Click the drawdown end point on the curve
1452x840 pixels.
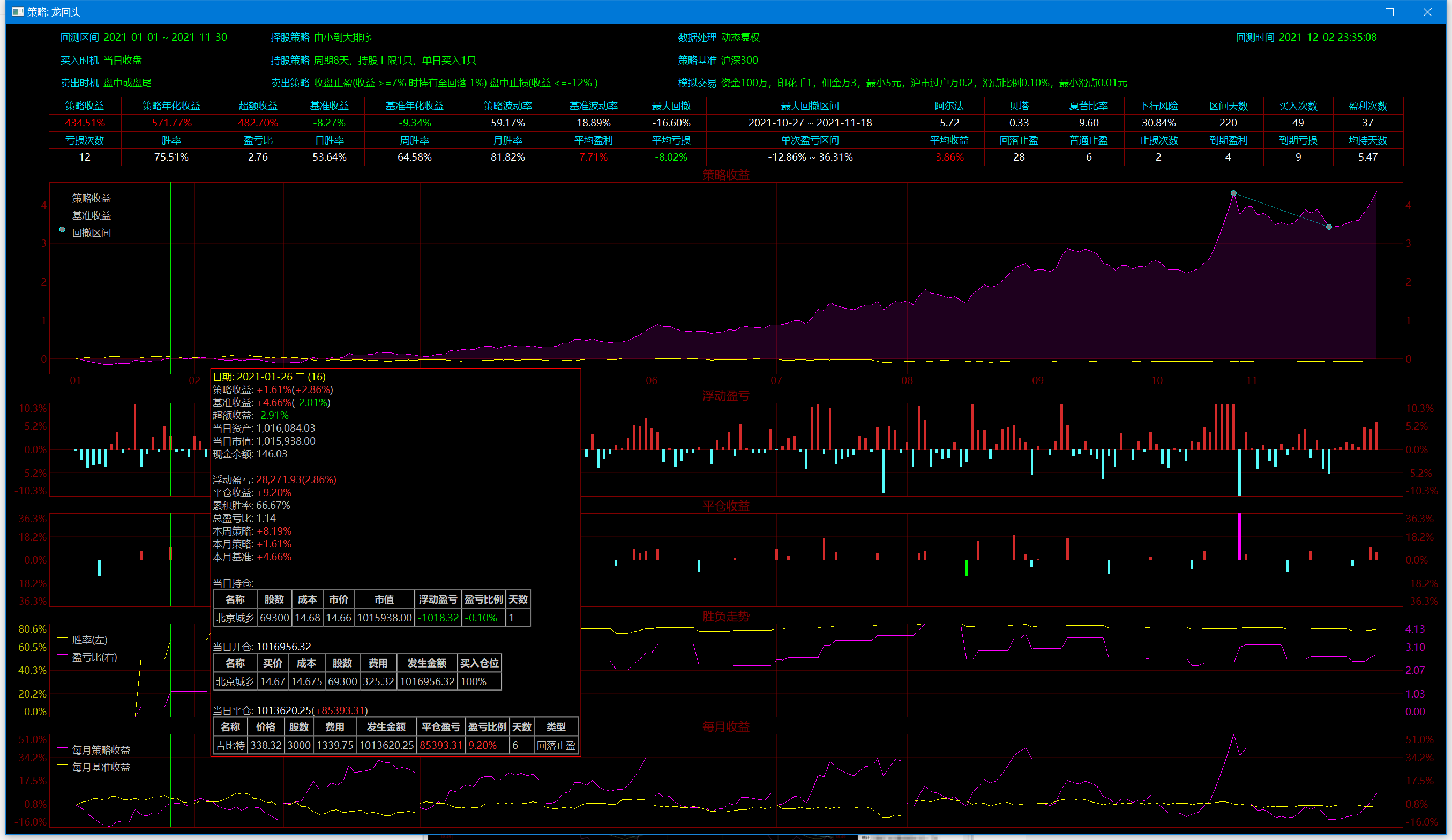1329,227
